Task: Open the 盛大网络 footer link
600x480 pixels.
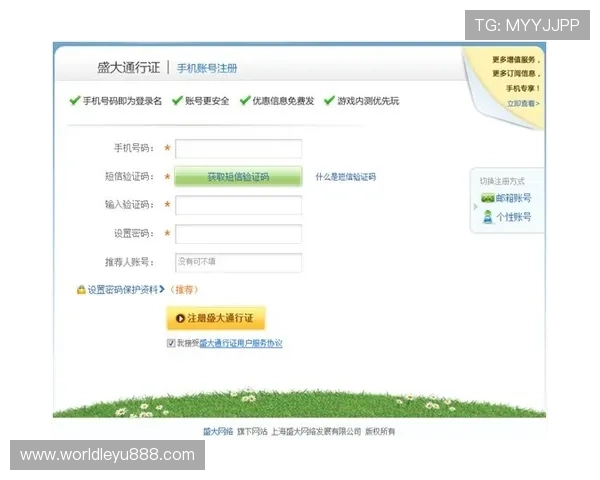Action: click(218, 432)
